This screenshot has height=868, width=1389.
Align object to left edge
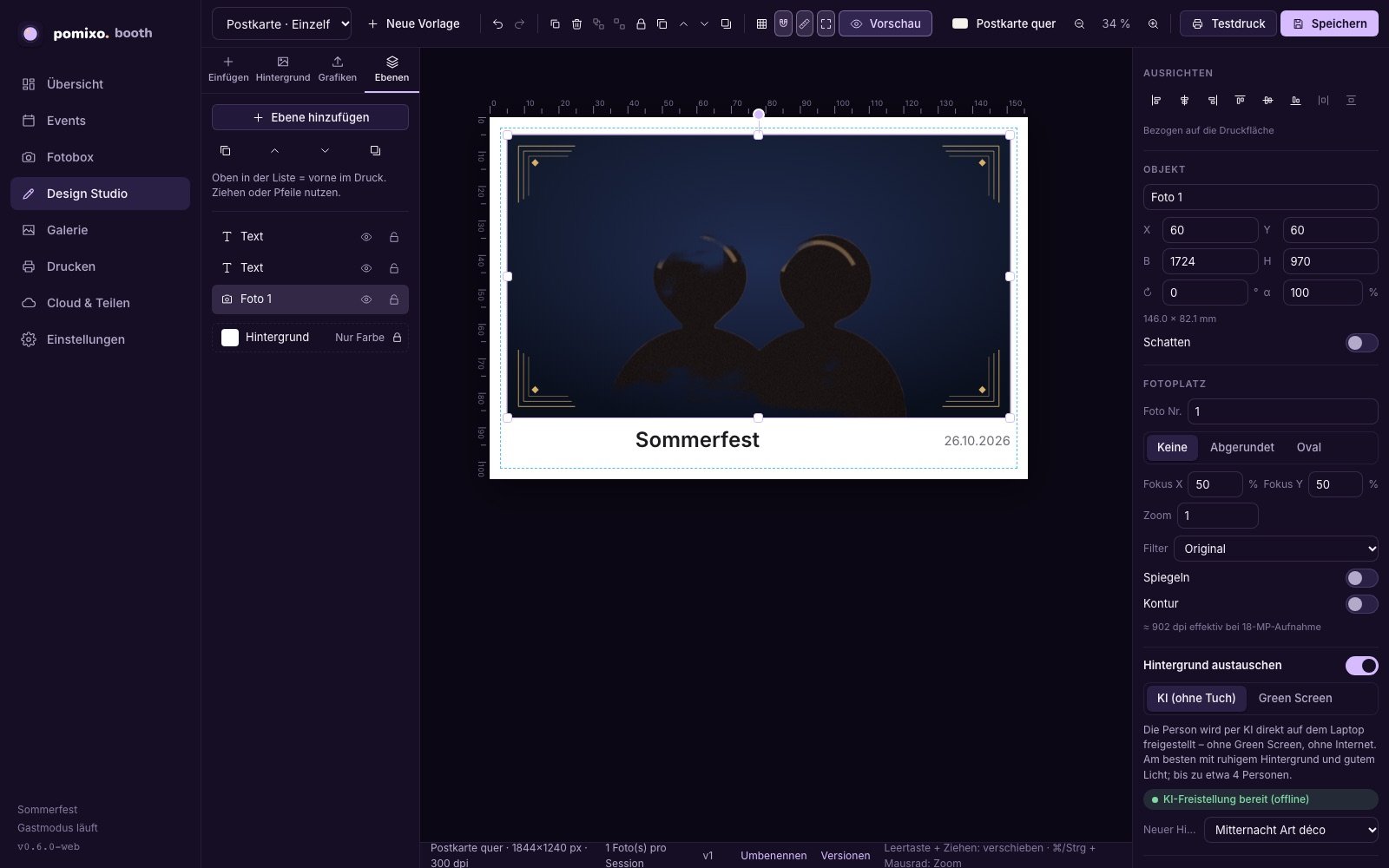click(x=1156, y=101)
